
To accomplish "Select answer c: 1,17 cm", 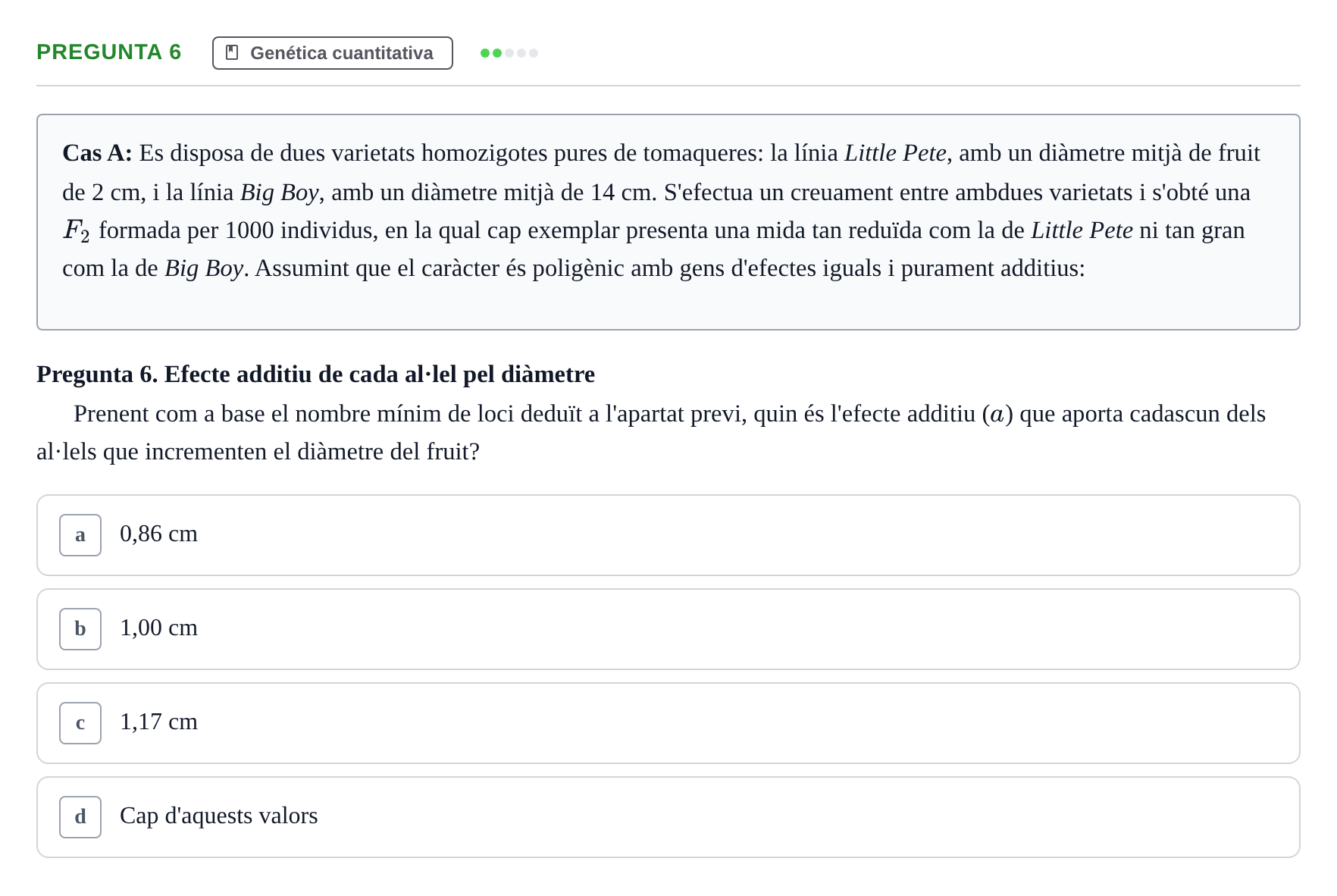I will pos(668,723).
